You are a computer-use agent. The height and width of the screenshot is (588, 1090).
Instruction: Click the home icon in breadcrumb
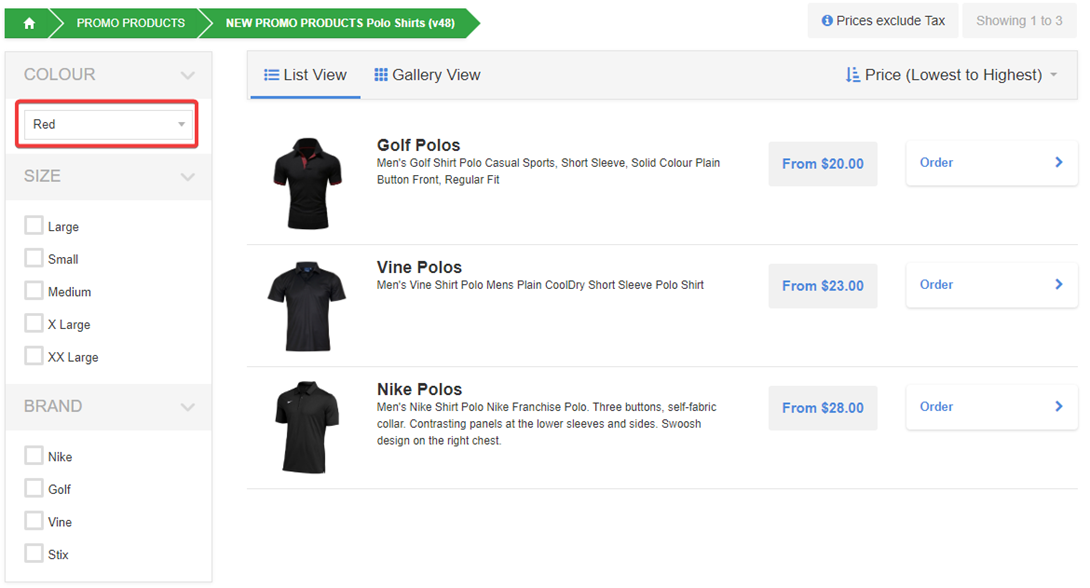coord(29,23)
